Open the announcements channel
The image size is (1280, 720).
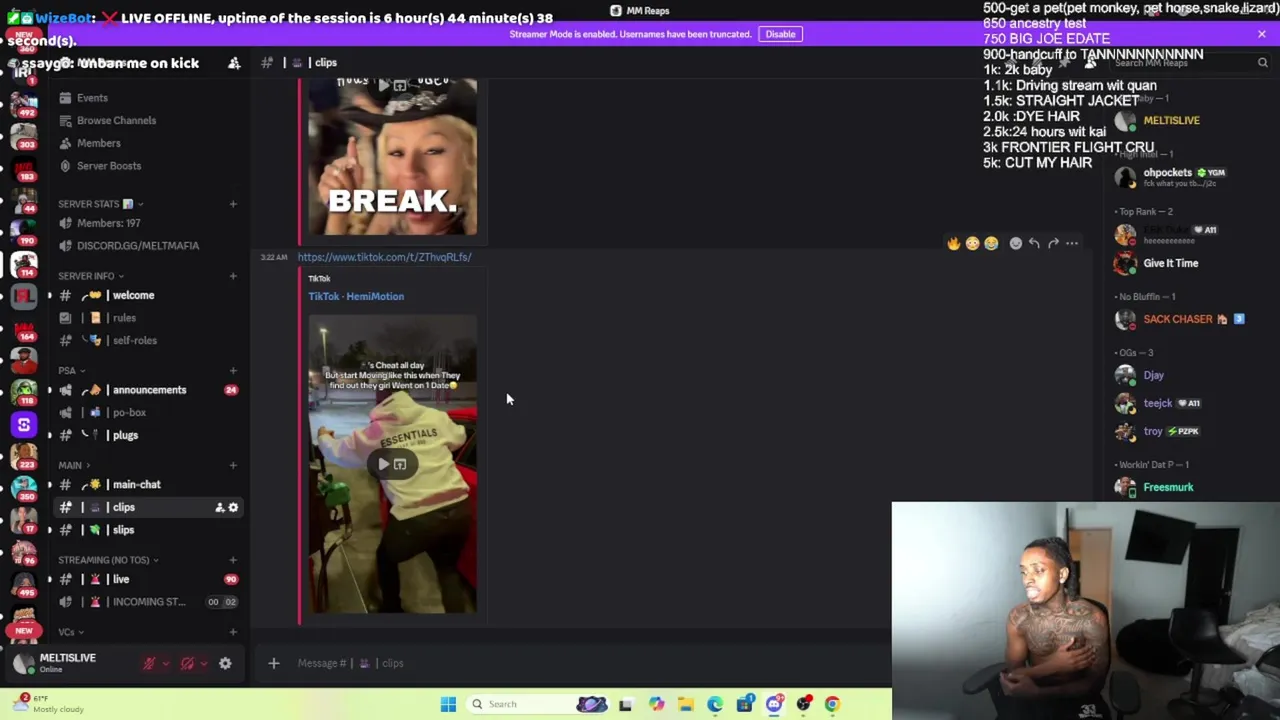147,390
